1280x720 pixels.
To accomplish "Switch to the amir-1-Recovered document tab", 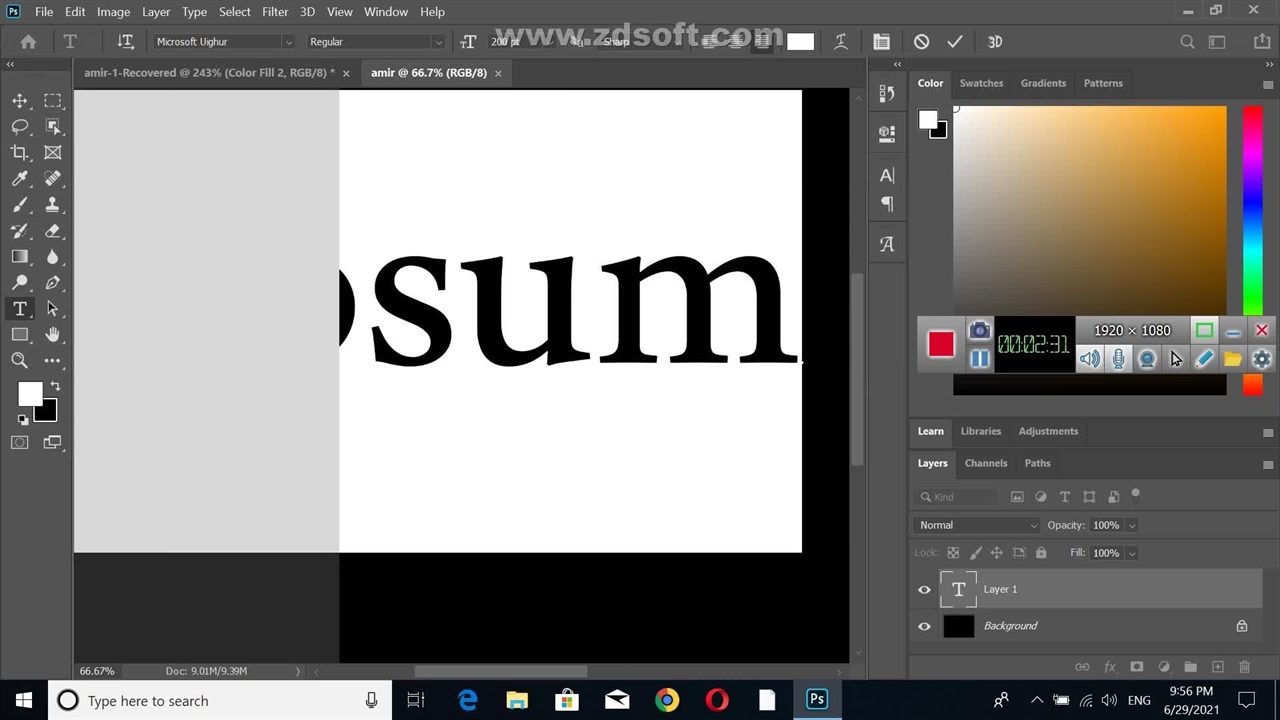I will click(x=209, y=73).
